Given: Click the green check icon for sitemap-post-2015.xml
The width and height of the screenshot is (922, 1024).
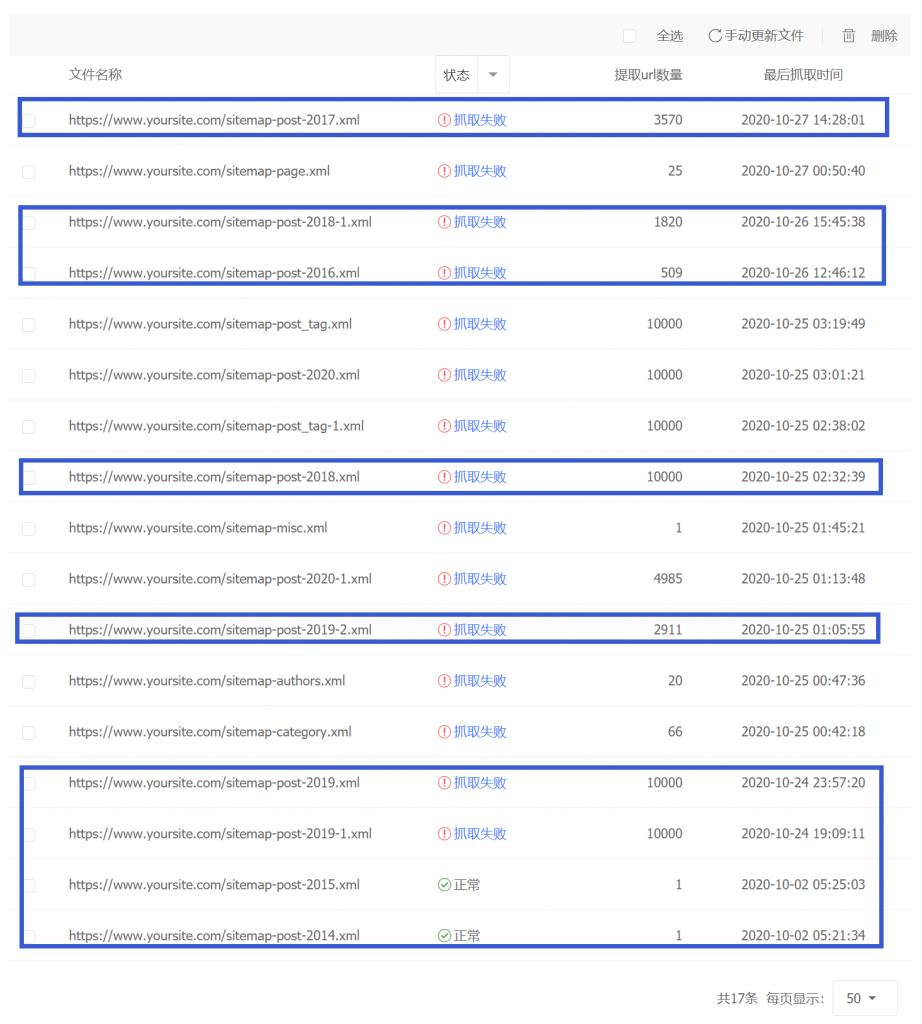Looking at the screenshot, I should click(x=444, y=885).
